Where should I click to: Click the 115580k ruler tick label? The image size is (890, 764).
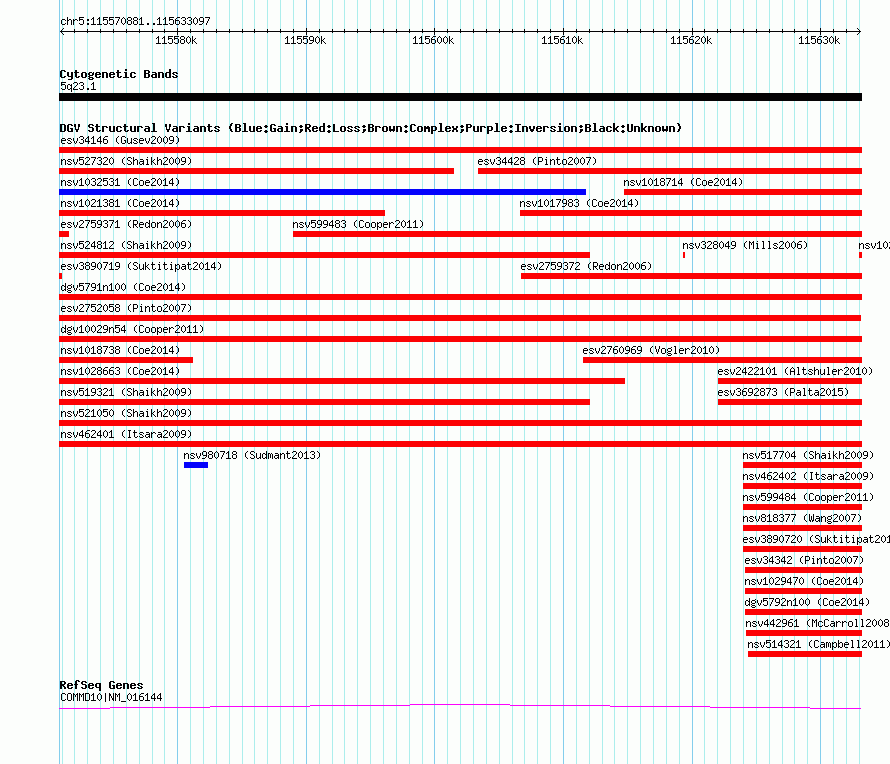[x=176, y=40]
